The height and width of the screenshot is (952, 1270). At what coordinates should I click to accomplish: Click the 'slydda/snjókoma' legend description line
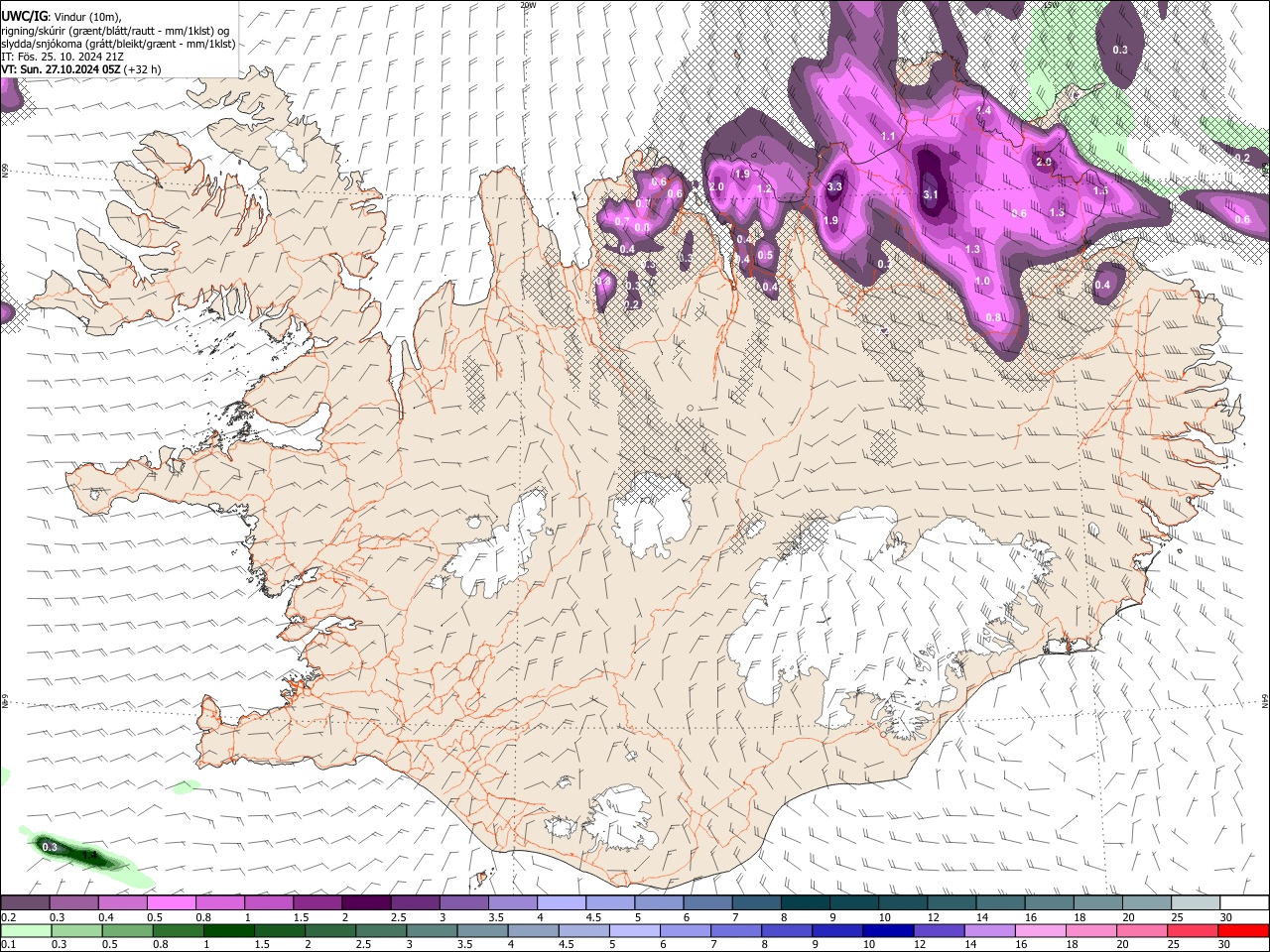click(x=118, y=44)
